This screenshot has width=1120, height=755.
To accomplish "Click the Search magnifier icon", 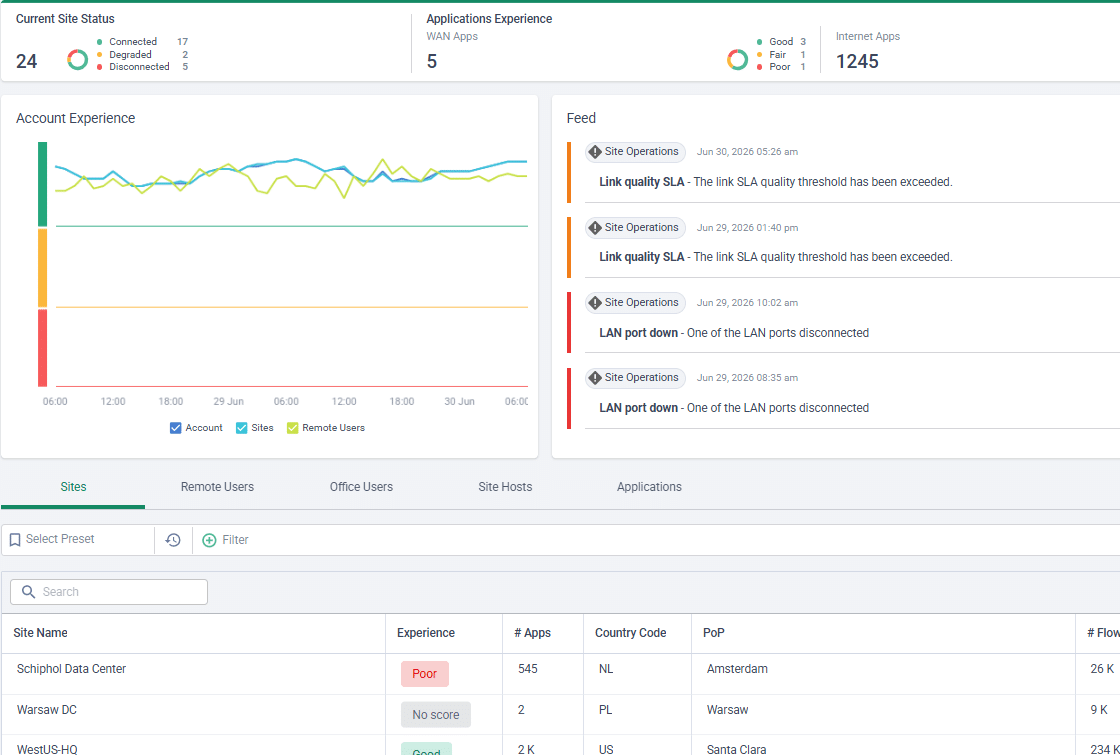I will coord(29,592).
